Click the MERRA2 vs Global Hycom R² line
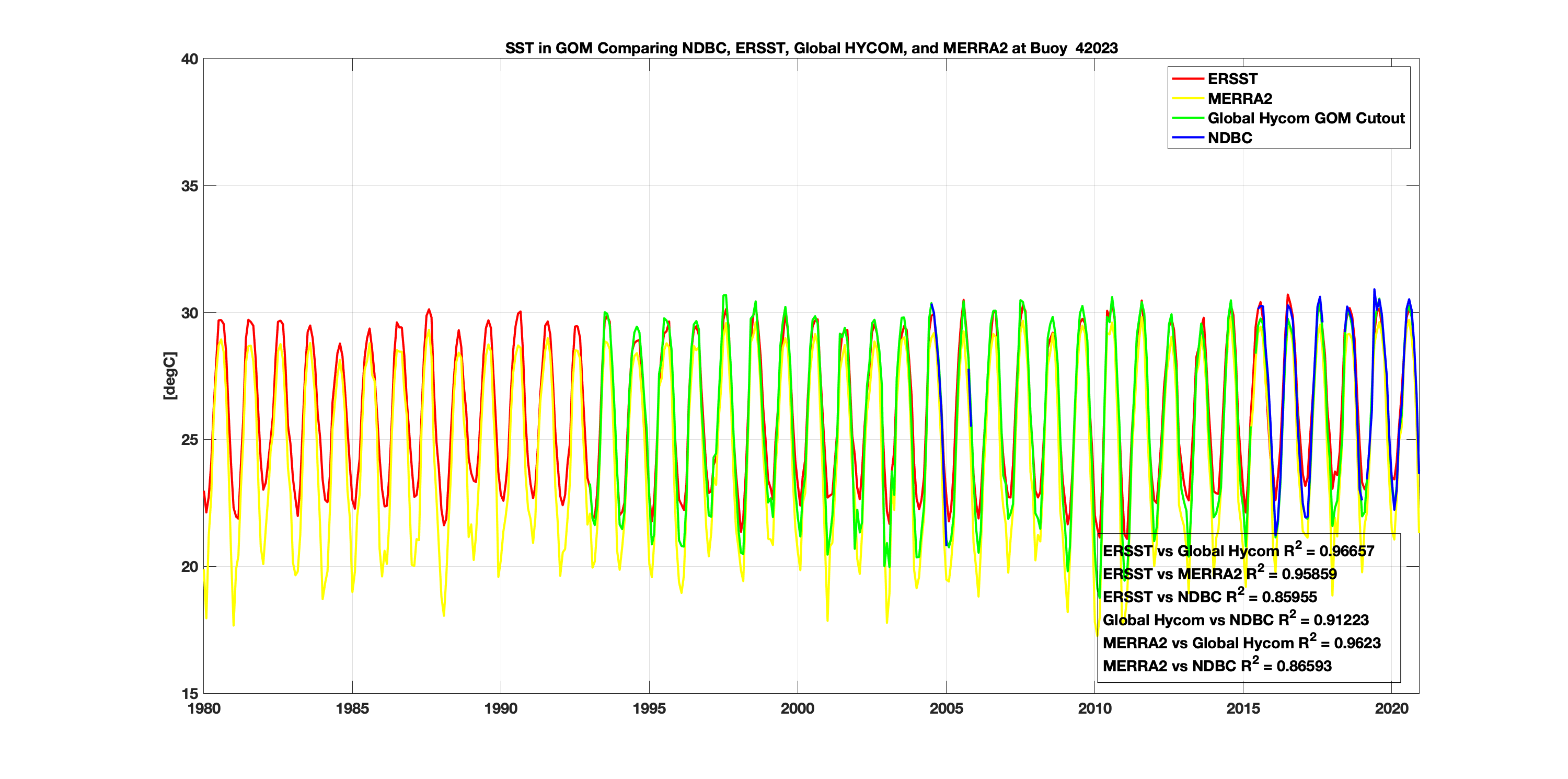 tap(1241, 643)
